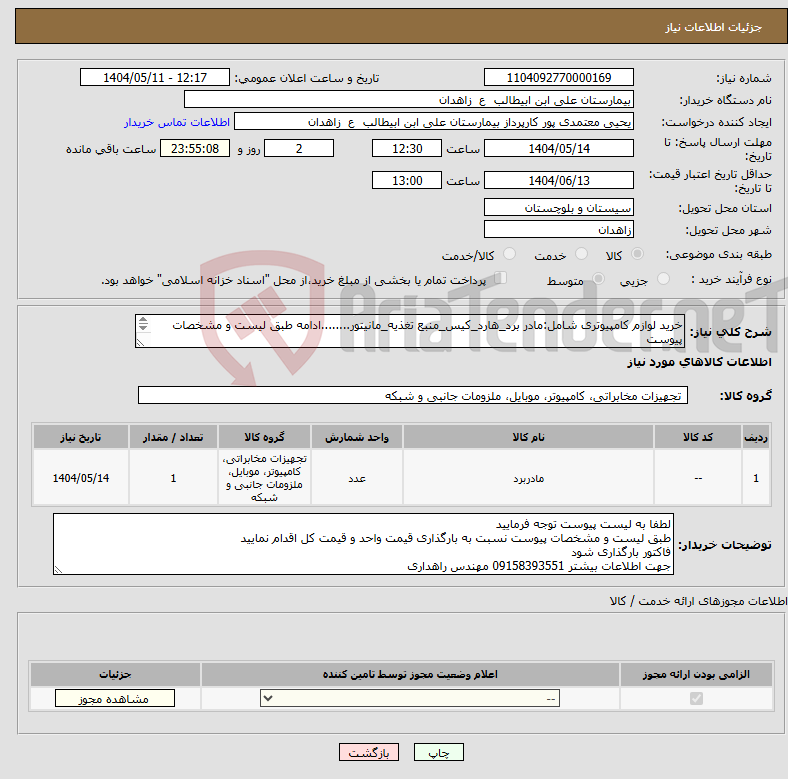Image resolution: width=788 pixels, height=779 pixels.
Task: Click the تعداد / مقدار column header
Action: tap(173, 437)
